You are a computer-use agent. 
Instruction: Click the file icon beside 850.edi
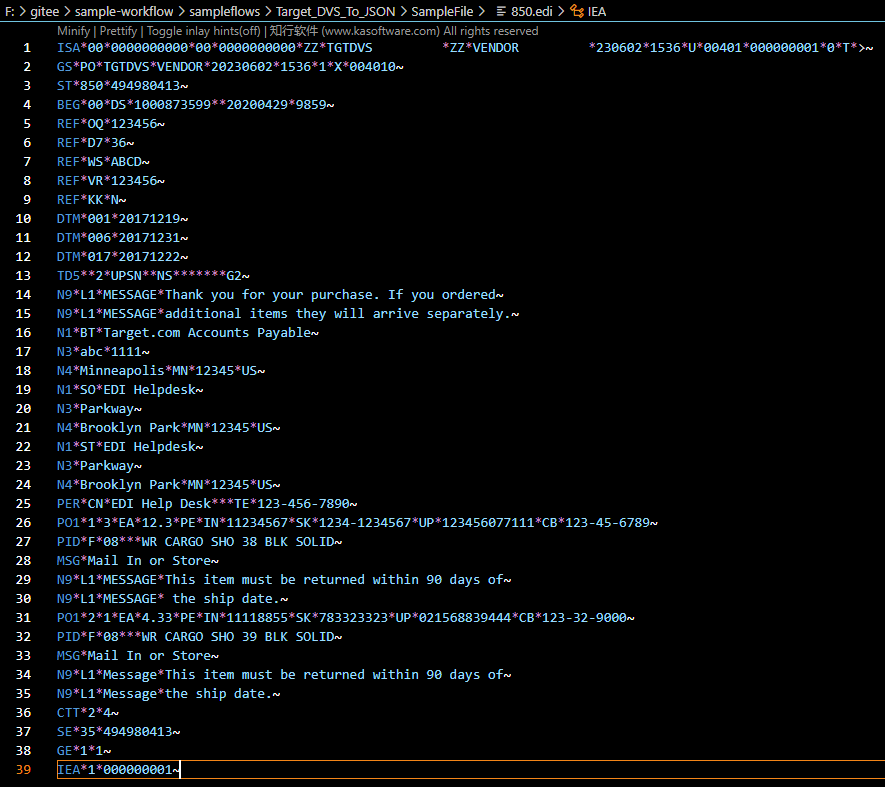point(501,11)
